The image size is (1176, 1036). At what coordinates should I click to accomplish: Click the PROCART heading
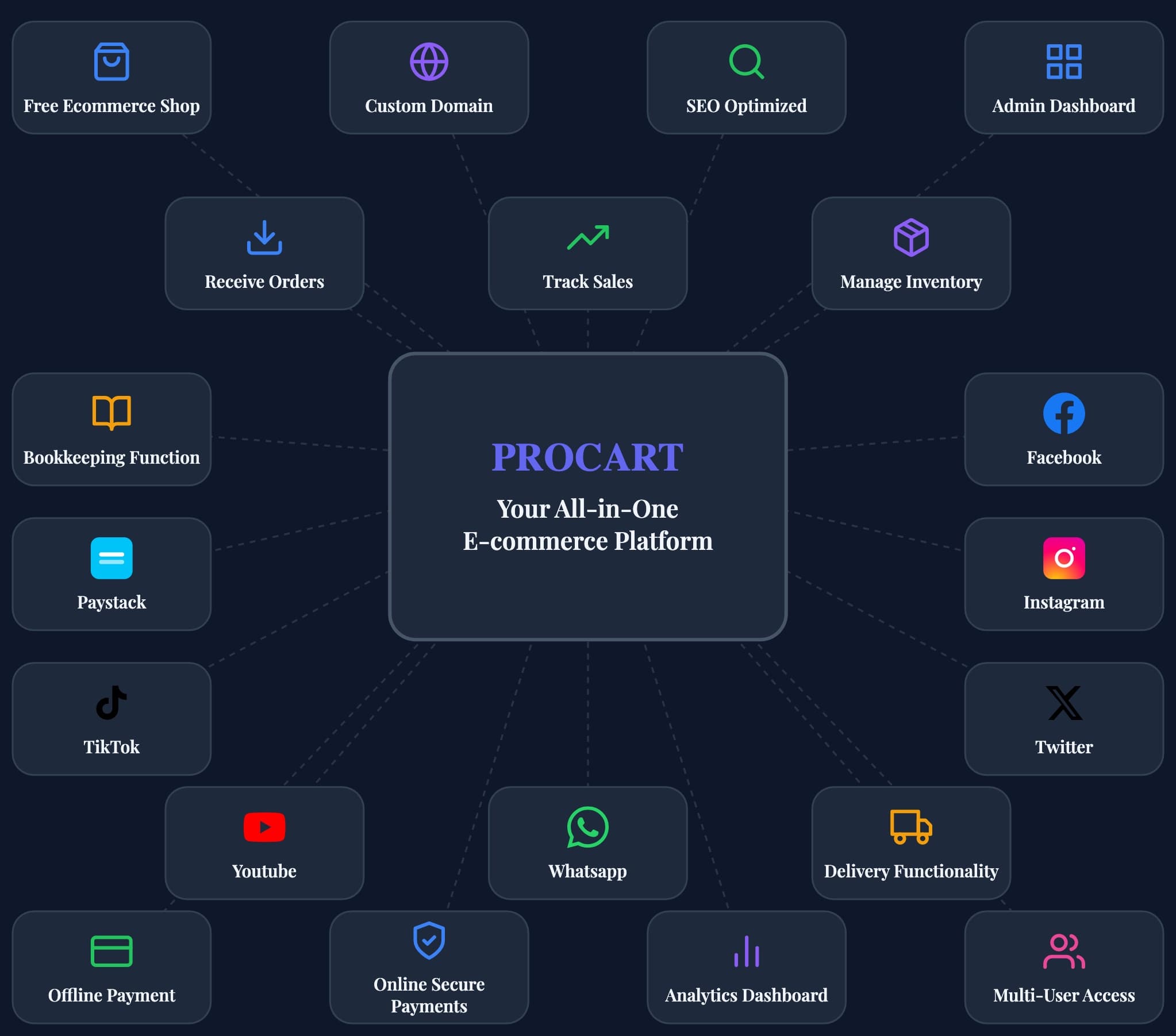(587, 457)
